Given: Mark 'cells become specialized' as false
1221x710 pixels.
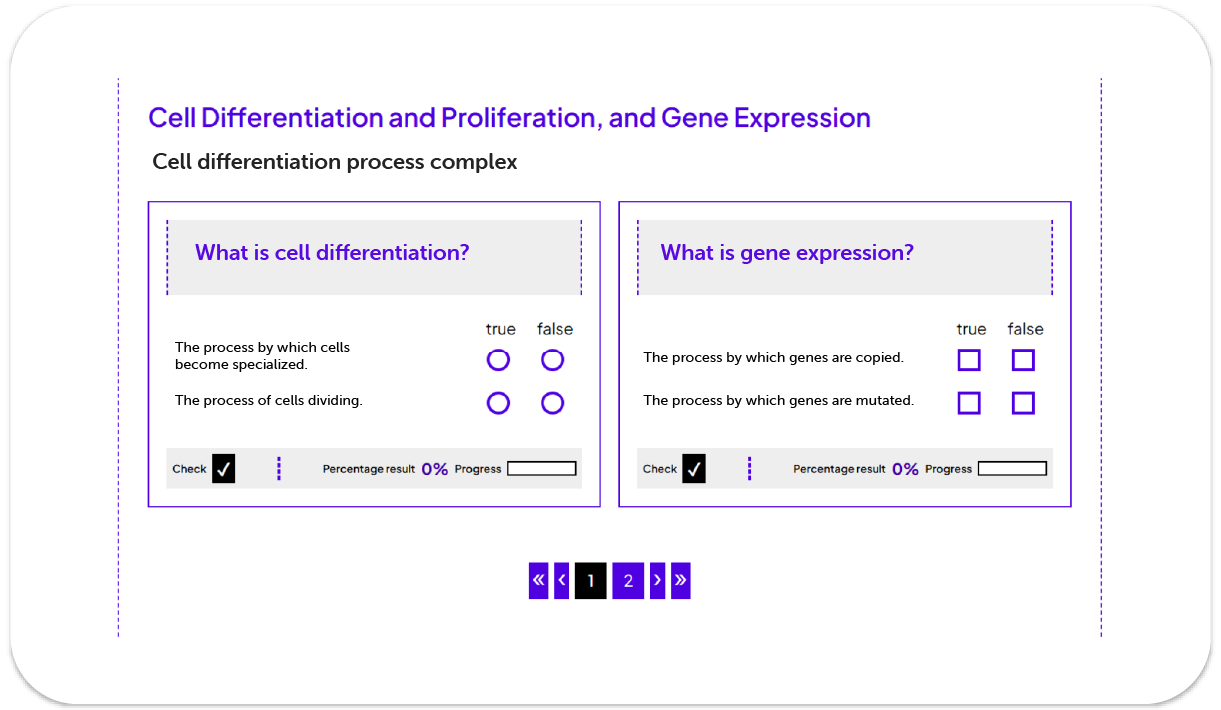Looking at the screenshot, I should 552,360.
